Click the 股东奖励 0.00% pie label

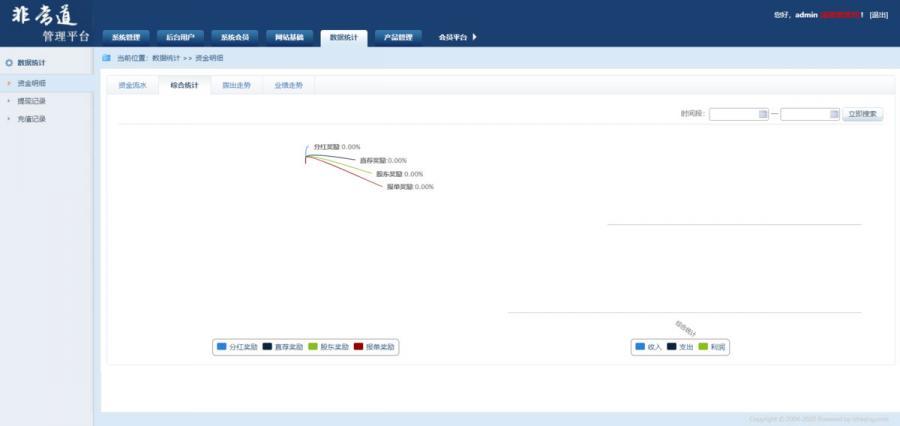(399, 174)
